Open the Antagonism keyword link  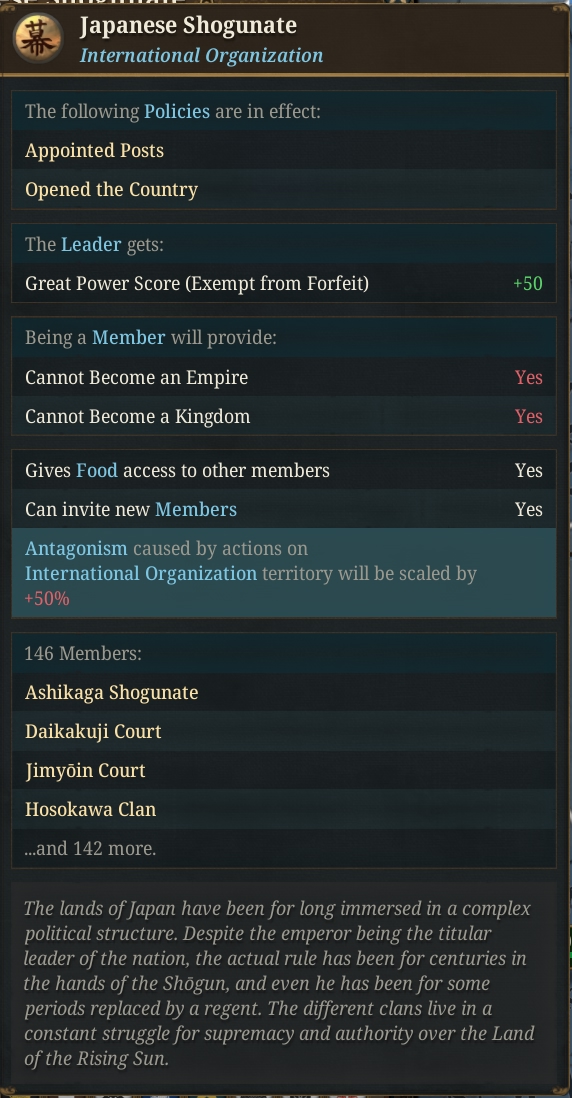pos(76,548)
